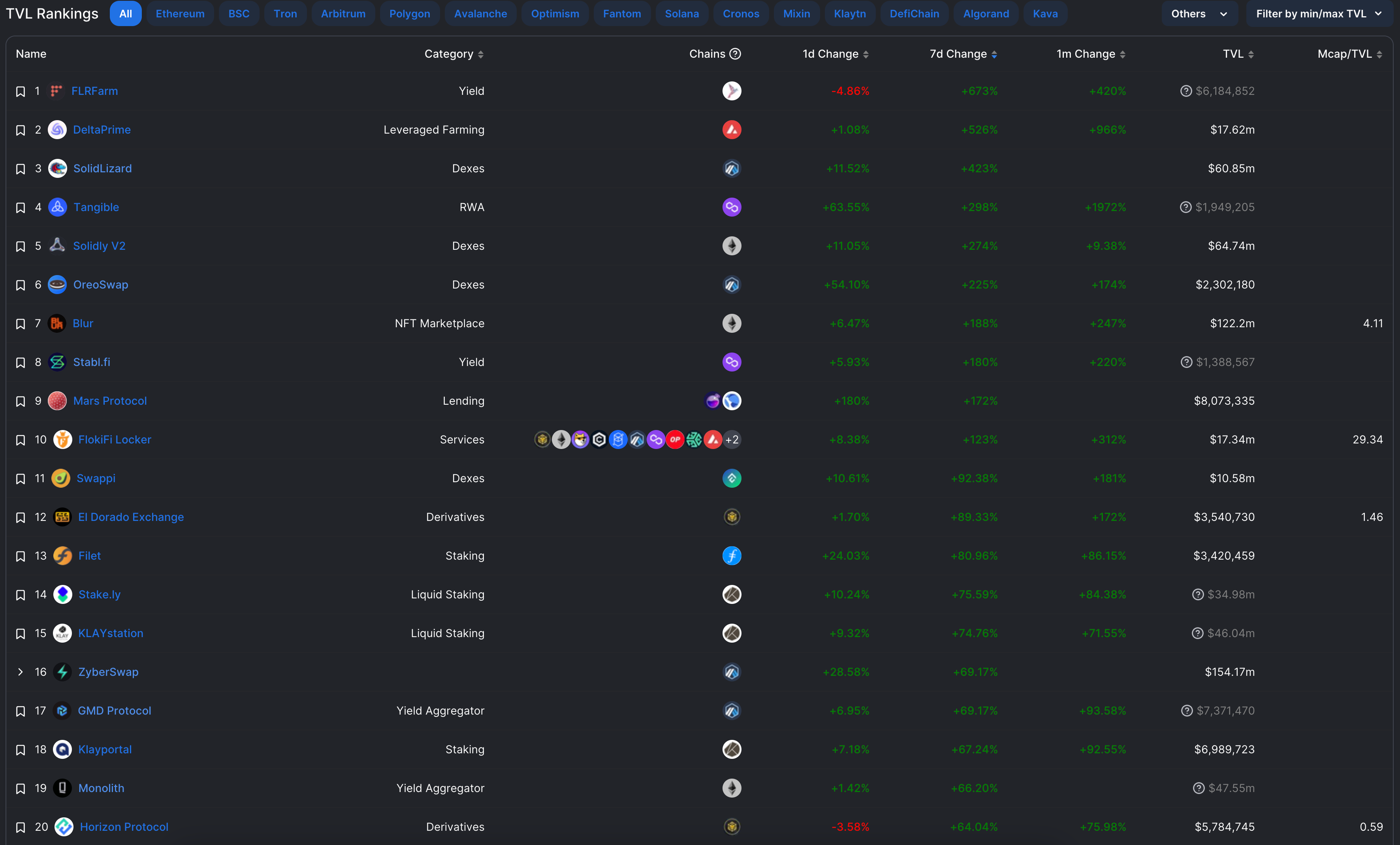Toggle the bookmark for Mars Protocol
This screenshot has height=845, width=1400.
21,402
